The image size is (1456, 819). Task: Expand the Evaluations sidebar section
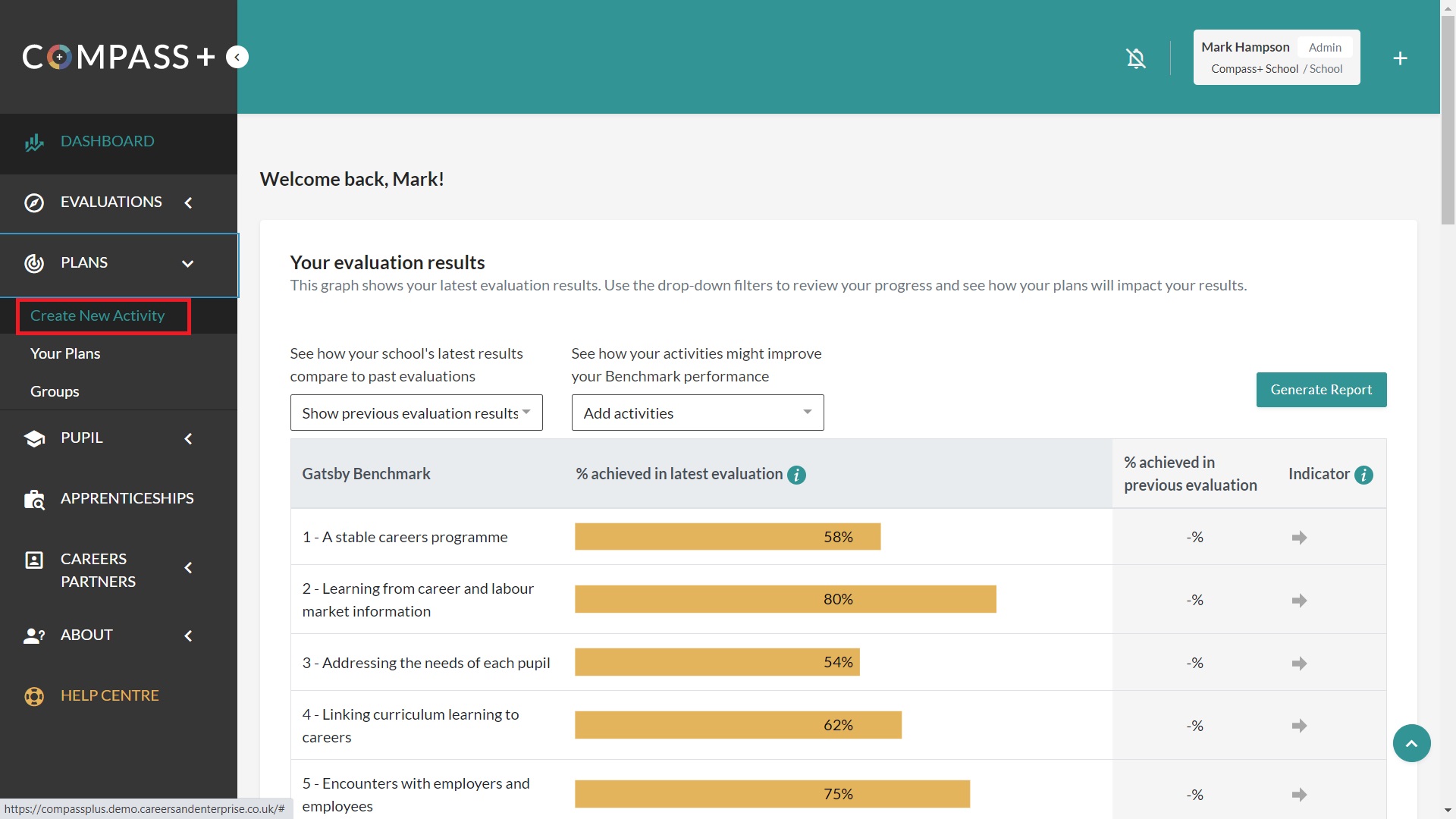pos(111,202)
